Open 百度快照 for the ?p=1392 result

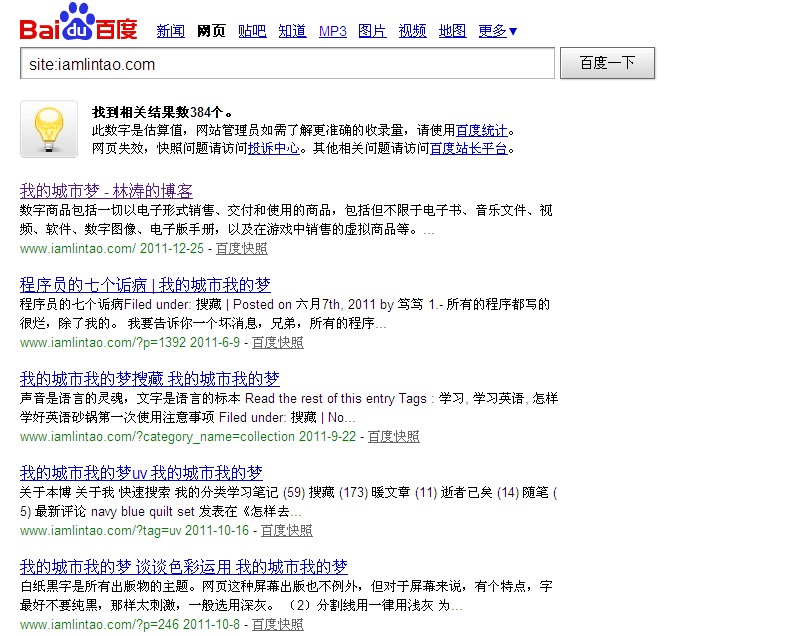[278, 343]
